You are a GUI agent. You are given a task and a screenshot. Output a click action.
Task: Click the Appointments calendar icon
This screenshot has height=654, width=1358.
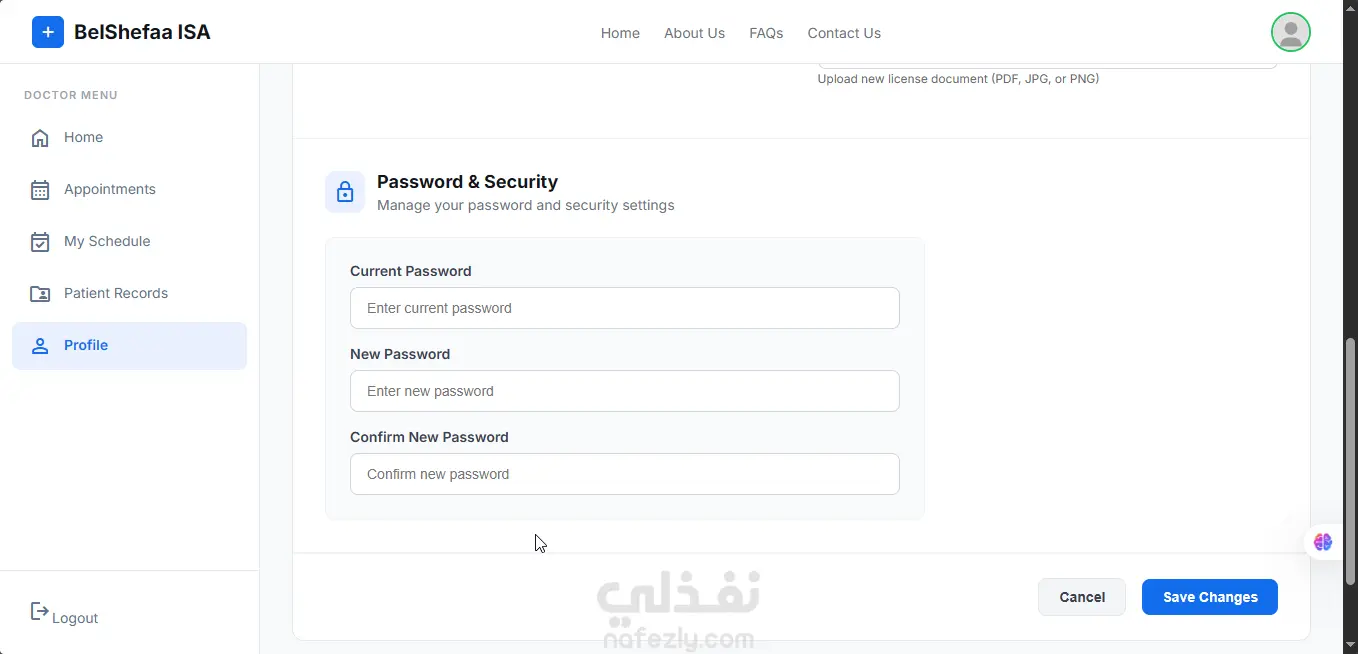pyautogui.click(x=40, y=190)
